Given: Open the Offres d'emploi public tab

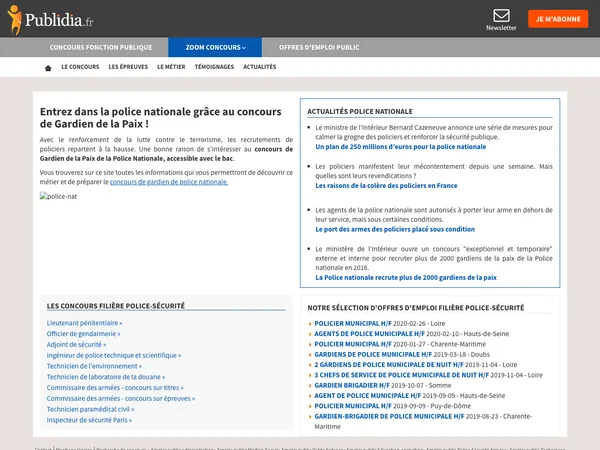Looking at the screenshot, I should pyautogui.click(x=319, y=47).
